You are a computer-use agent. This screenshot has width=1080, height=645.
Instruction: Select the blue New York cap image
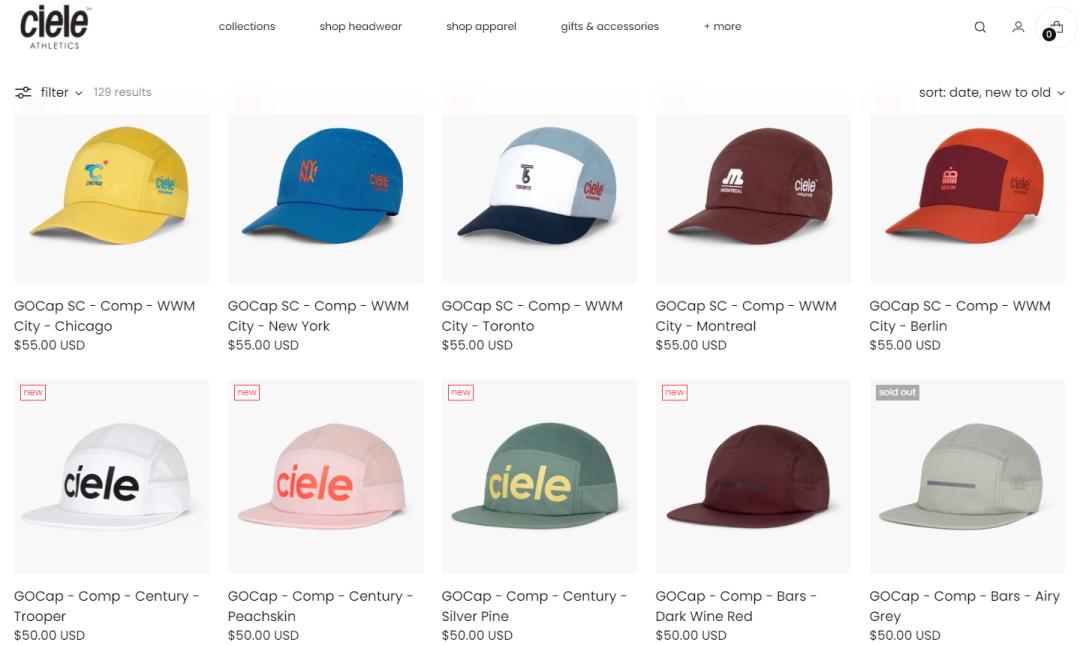325,198
